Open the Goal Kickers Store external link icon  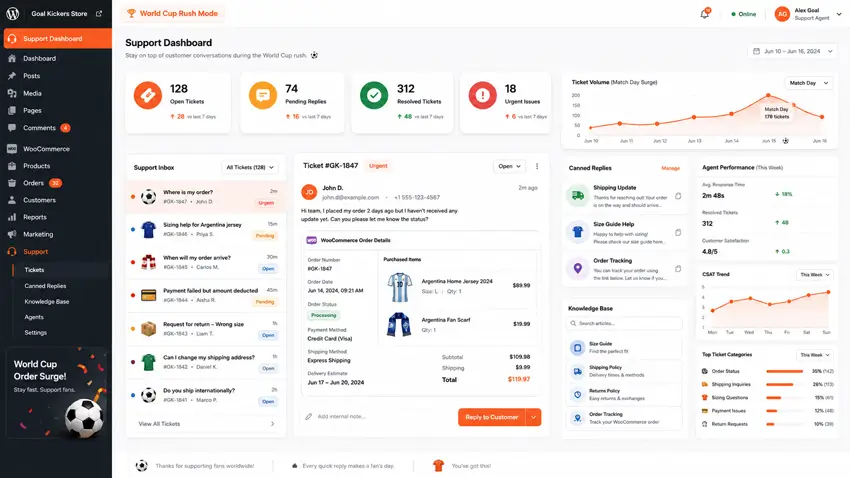pos(99,14)
